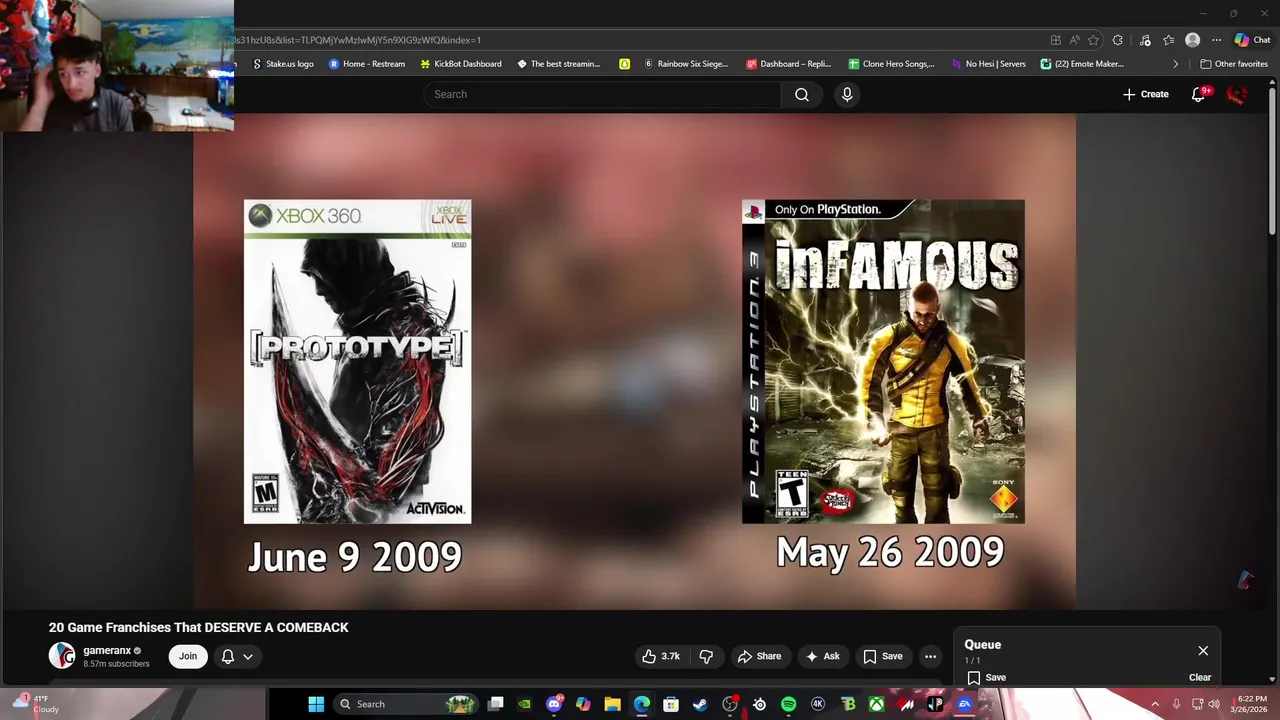
Task: Open Clone Hero Songs bookmark
Action: tap(891, 64)
